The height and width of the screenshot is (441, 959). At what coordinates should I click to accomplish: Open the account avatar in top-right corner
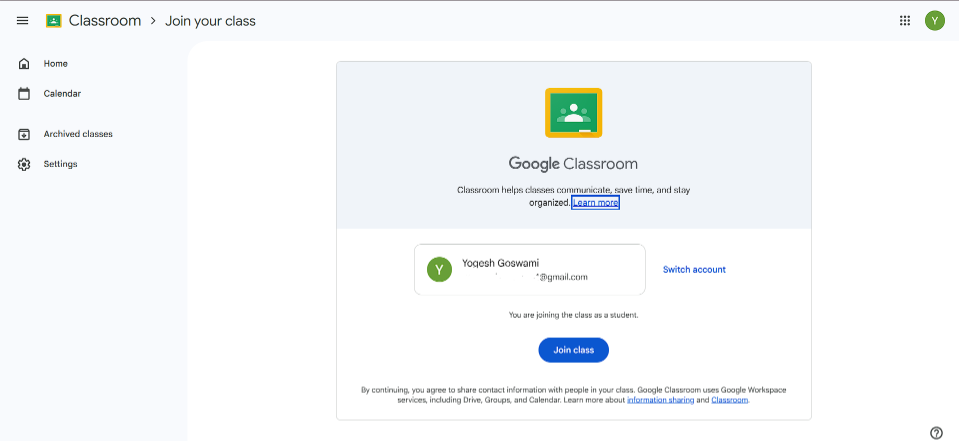(935, 21)
